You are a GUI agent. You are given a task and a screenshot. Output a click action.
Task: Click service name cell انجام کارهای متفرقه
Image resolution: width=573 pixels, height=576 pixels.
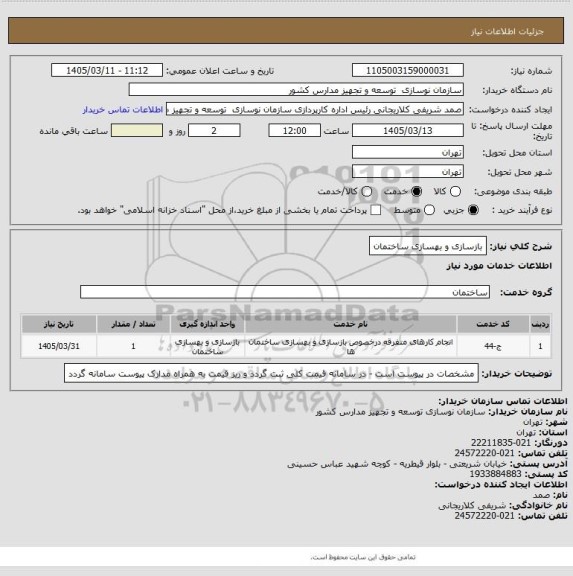coord(351,346)
